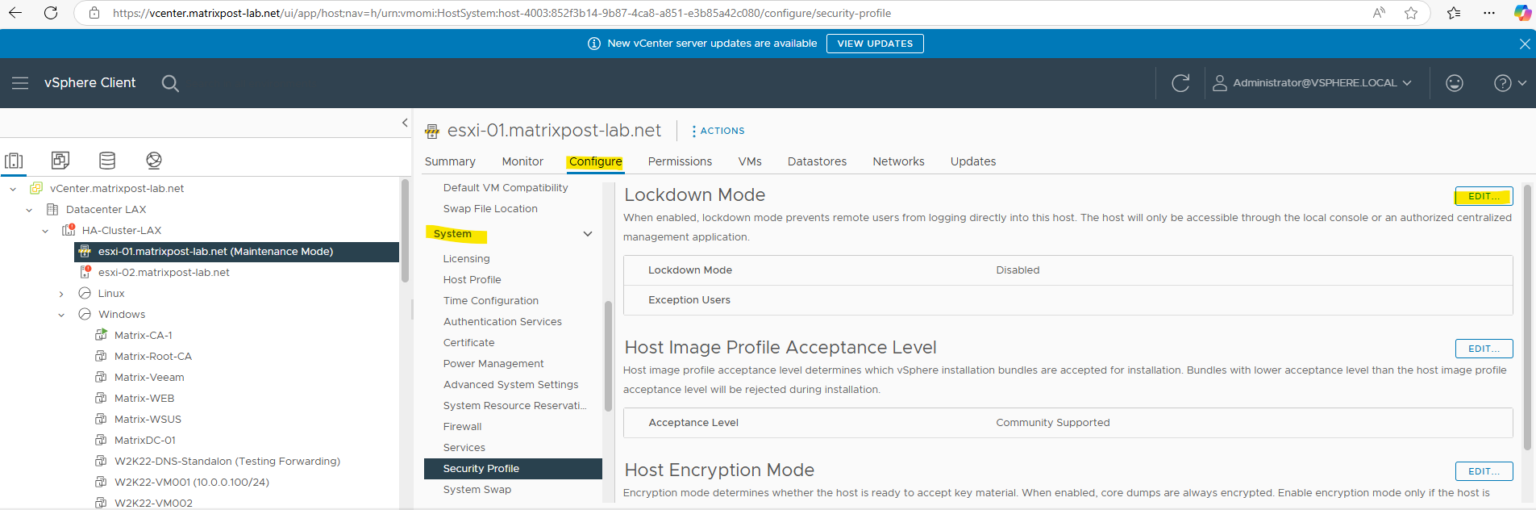Screen dimensions: 1536x510
Task: Switch to Storage inventory view
Action: [107, 160]
